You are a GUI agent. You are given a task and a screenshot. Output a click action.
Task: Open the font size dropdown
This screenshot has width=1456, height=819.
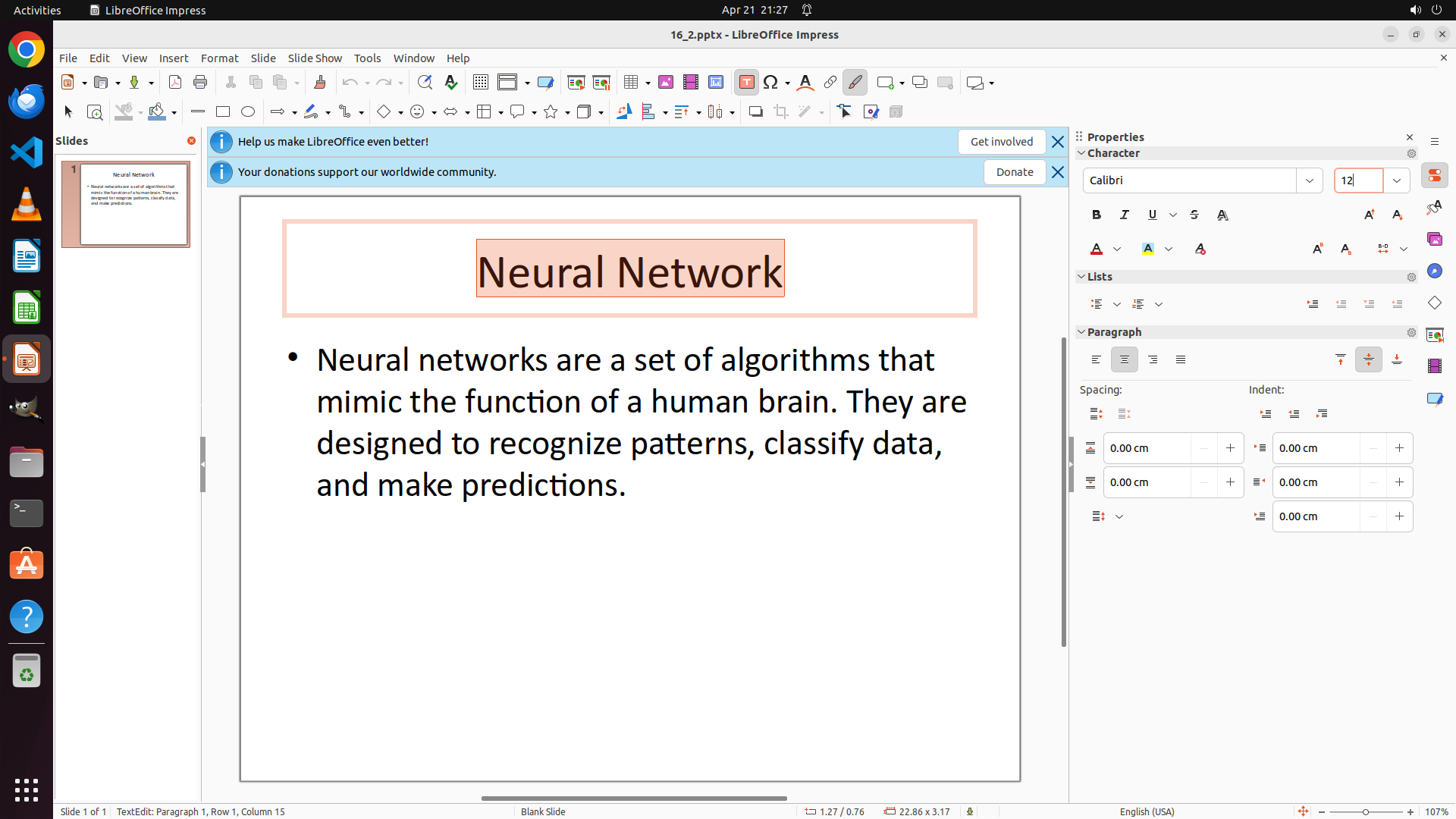(x=1397, y=180)
